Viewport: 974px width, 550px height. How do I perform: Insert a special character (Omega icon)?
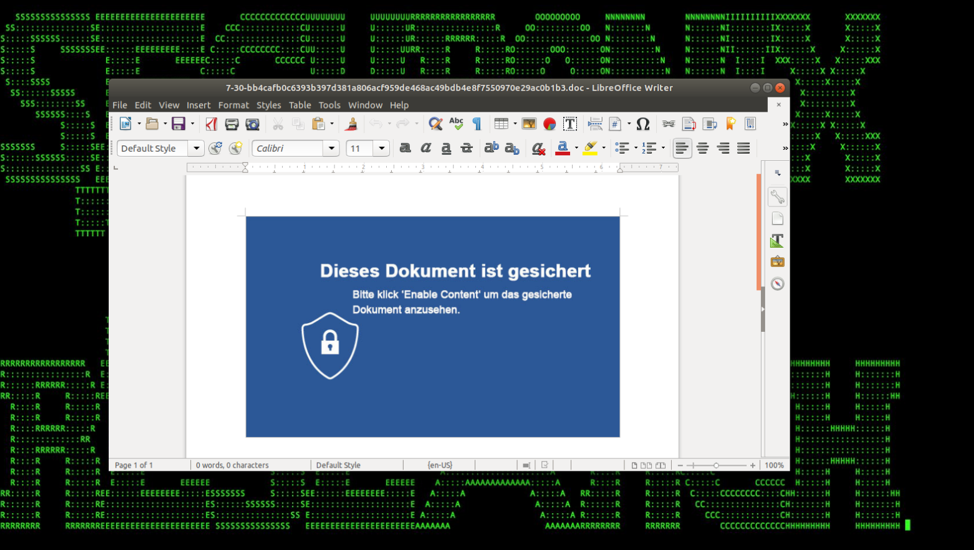tap(643, 124)
